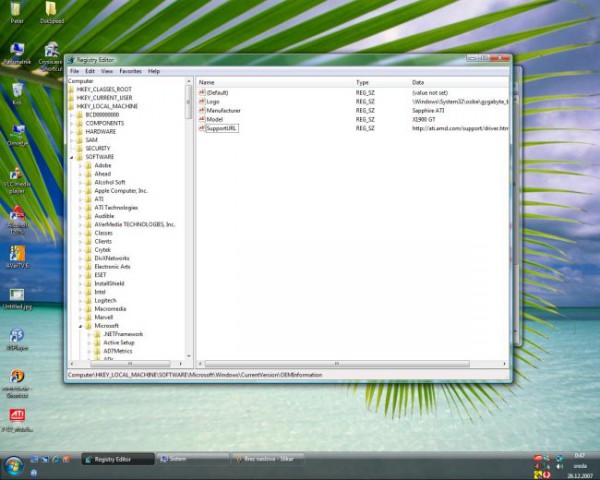This screenshot has width=600, height=480.
Task: Open the AVerTV 6 desktop icon
Action: 17,257
